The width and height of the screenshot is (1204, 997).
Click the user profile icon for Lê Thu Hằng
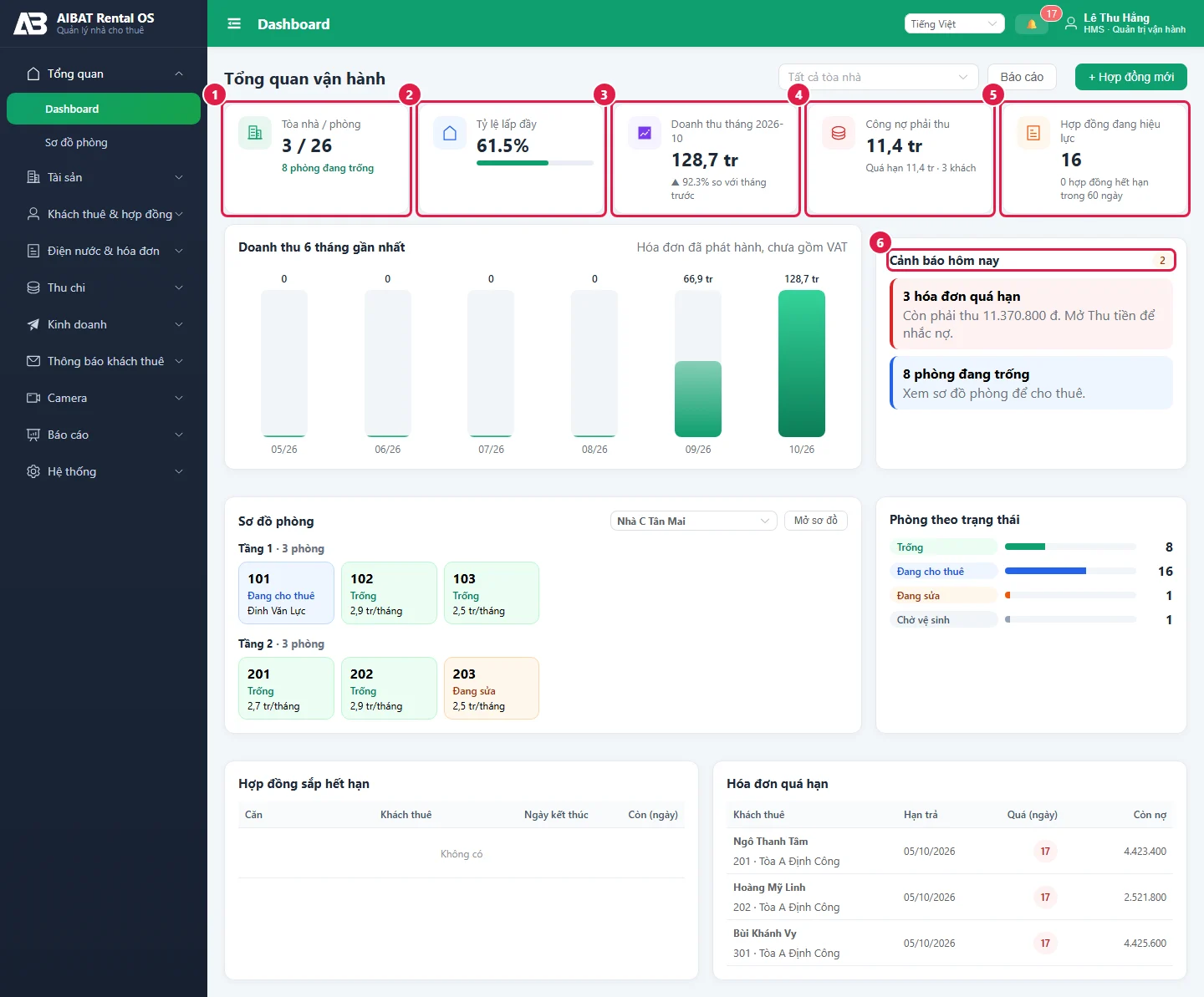click(1071, 24)
